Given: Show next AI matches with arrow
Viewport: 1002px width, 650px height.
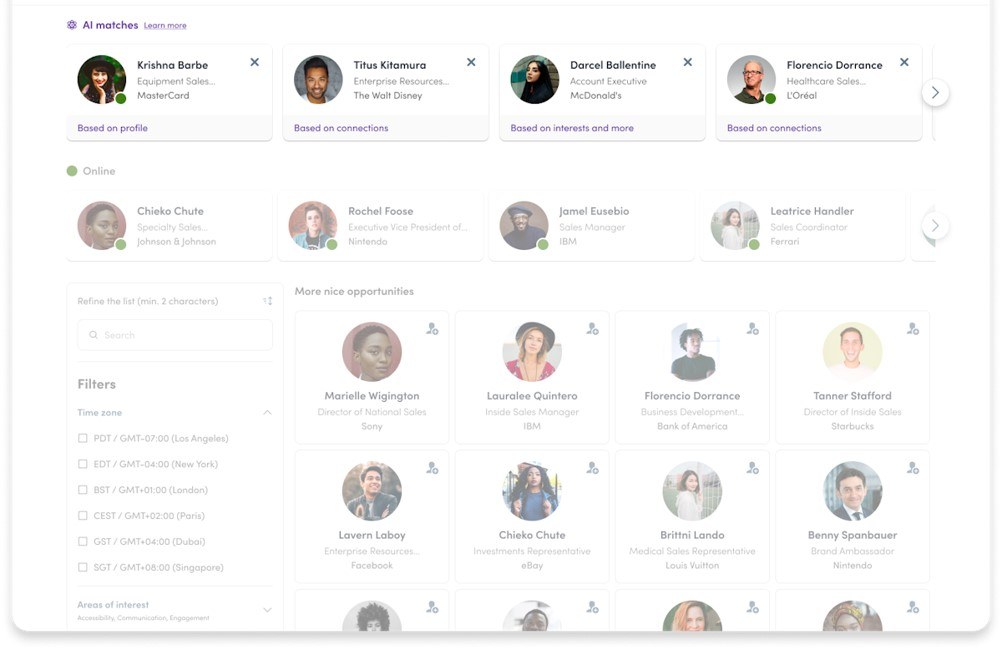Looking at the screenshot, I should [x=935, y=92].
